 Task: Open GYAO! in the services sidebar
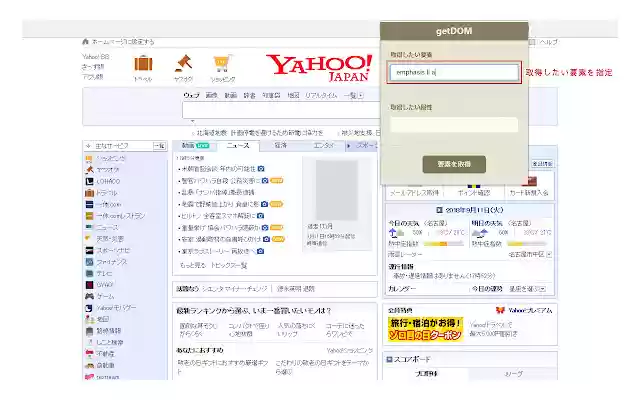click(105, 284)
